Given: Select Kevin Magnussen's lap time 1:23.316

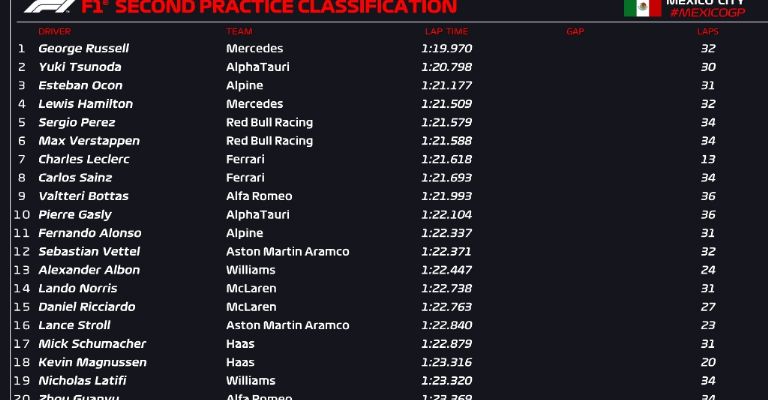Looking at the screenshot, I should [x=447, y=362].
